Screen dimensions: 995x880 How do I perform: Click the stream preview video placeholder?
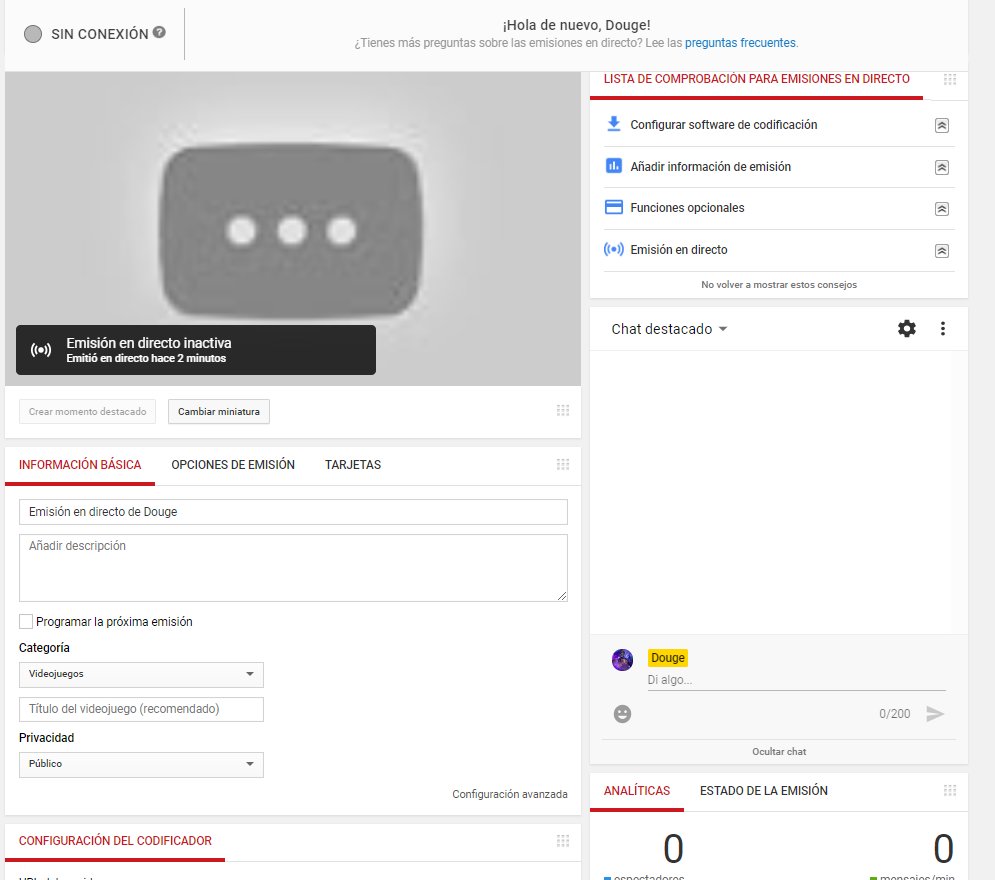coord(293,230)
